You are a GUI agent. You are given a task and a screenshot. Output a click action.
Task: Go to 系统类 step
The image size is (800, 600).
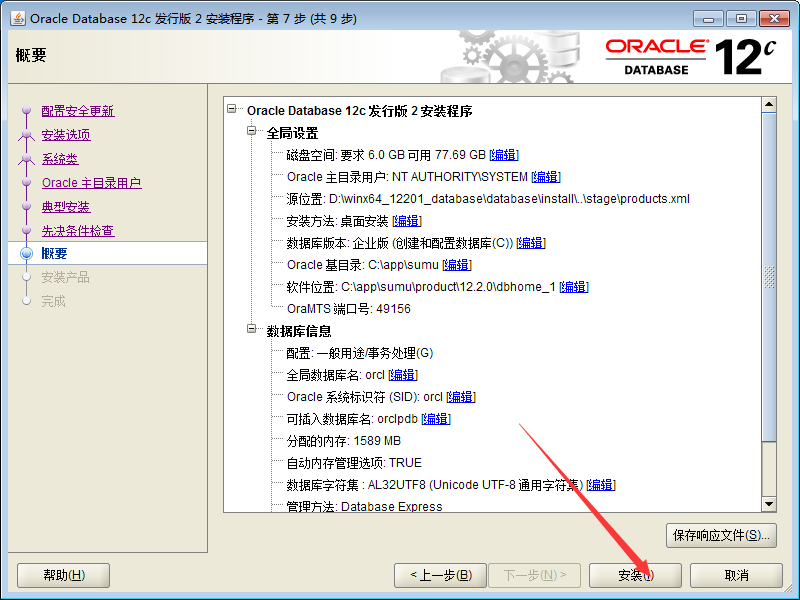point(60,159)
